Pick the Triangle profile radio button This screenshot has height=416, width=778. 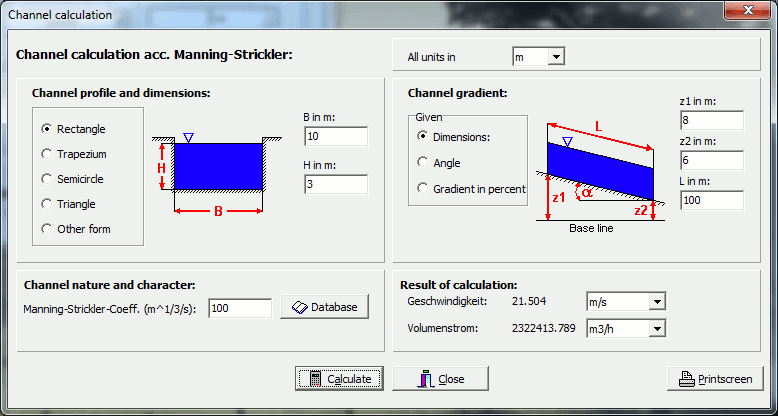pos(46,204)
